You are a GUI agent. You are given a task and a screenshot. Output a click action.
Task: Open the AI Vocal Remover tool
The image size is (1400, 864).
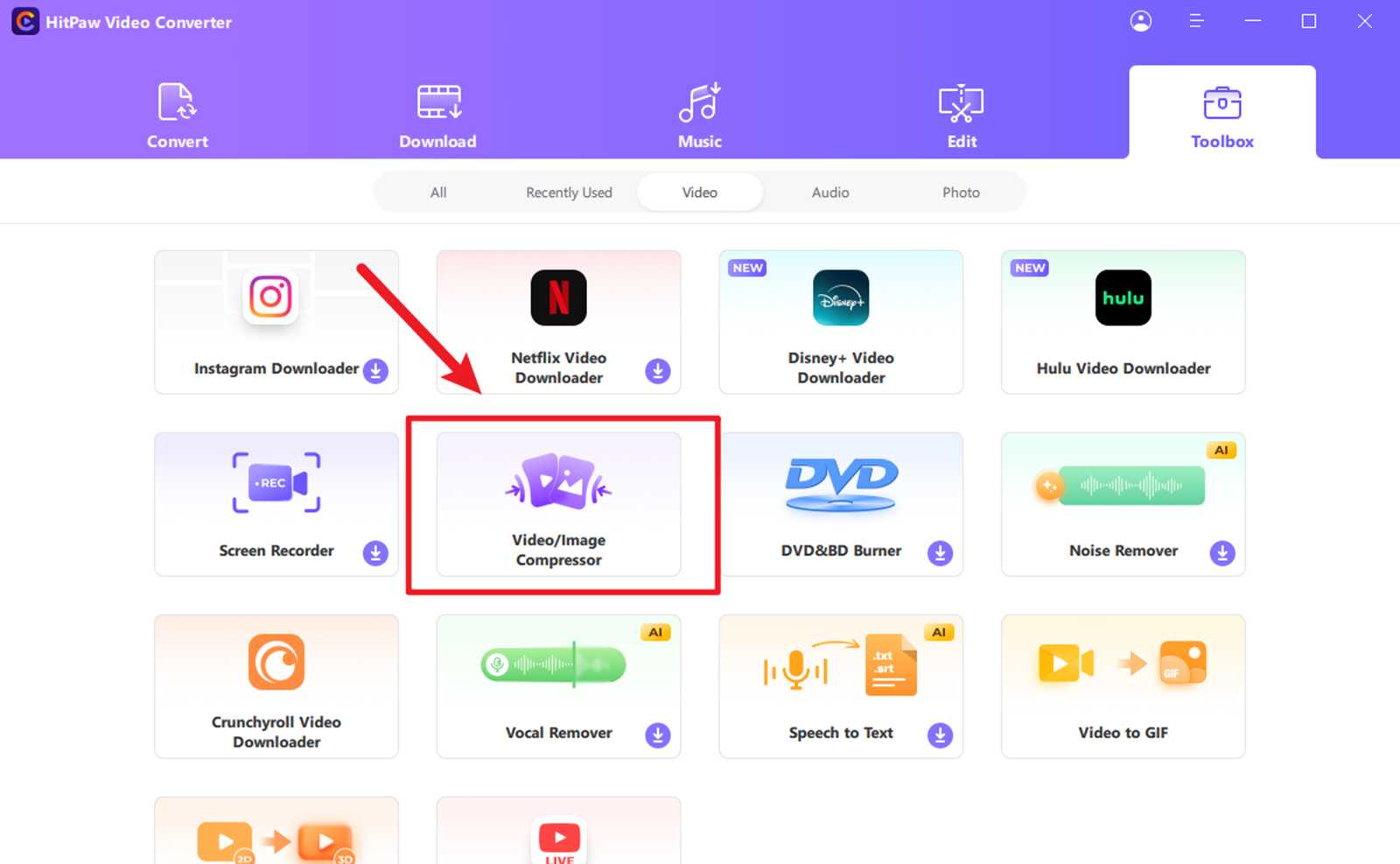pyautogui.click(x=558, y=686)
